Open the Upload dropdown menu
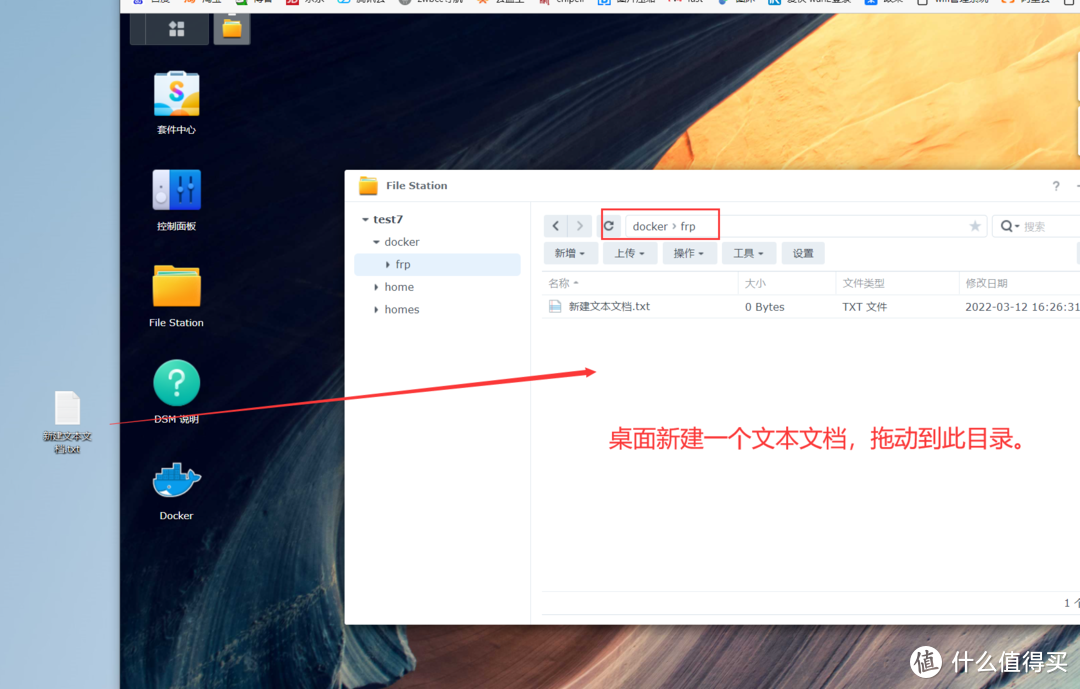This screenshot has height=689, width=1080. [x=630, y=253]
